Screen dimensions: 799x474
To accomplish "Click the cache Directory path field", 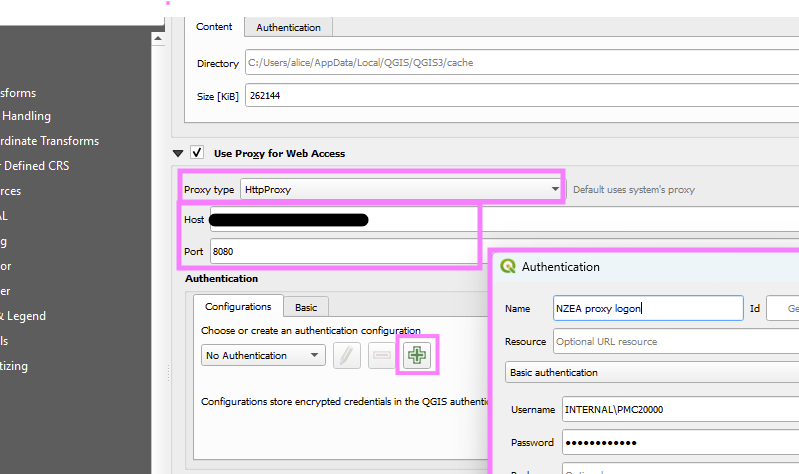I will [522, 62].
